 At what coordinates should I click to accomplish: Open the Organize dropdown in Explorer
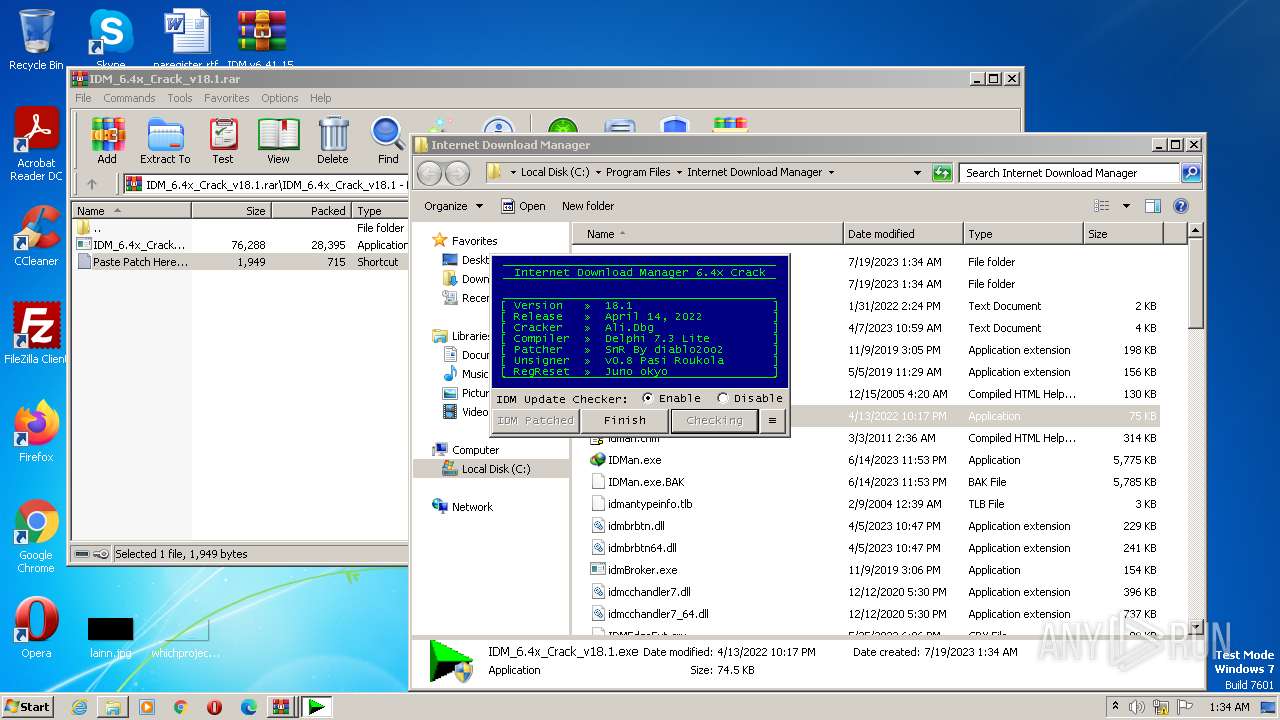click(x=453, y=206)
